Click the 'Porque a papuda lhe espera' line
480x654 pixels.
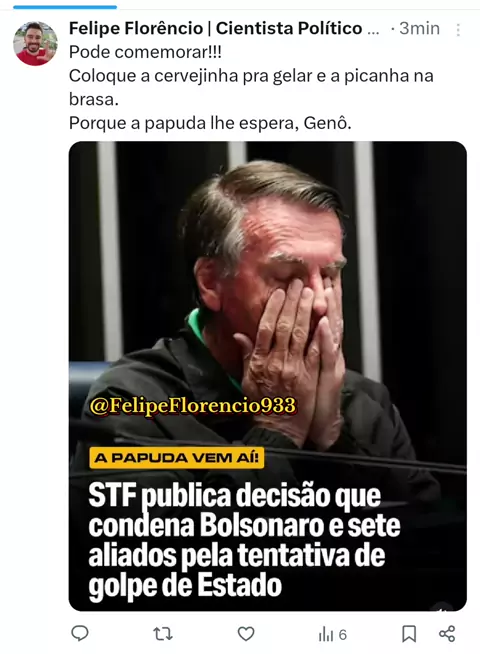pyautogui.click(x=210, y=123)
